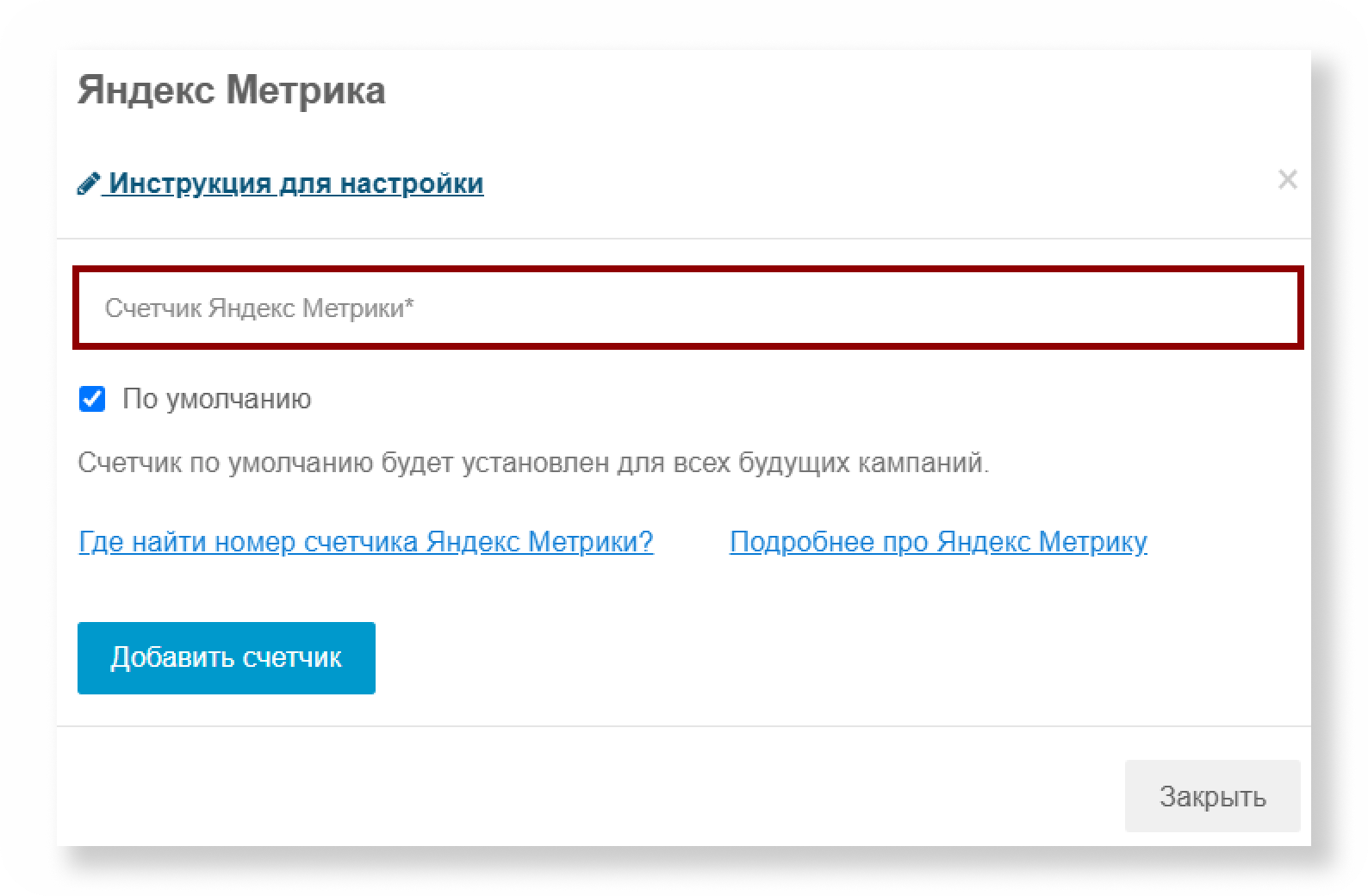The width and height of the screenshot is (1368, 896).
Task: Open Подробнее про Яндекс Метрику link
Action: click(x=938, y=542)
